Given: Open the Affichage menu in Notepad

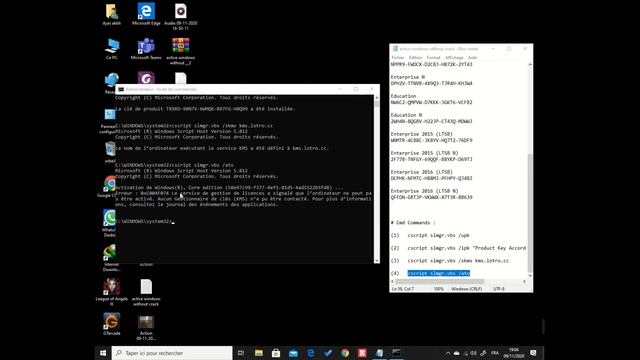Looking at the screenshot, I should tap(454, 58).
